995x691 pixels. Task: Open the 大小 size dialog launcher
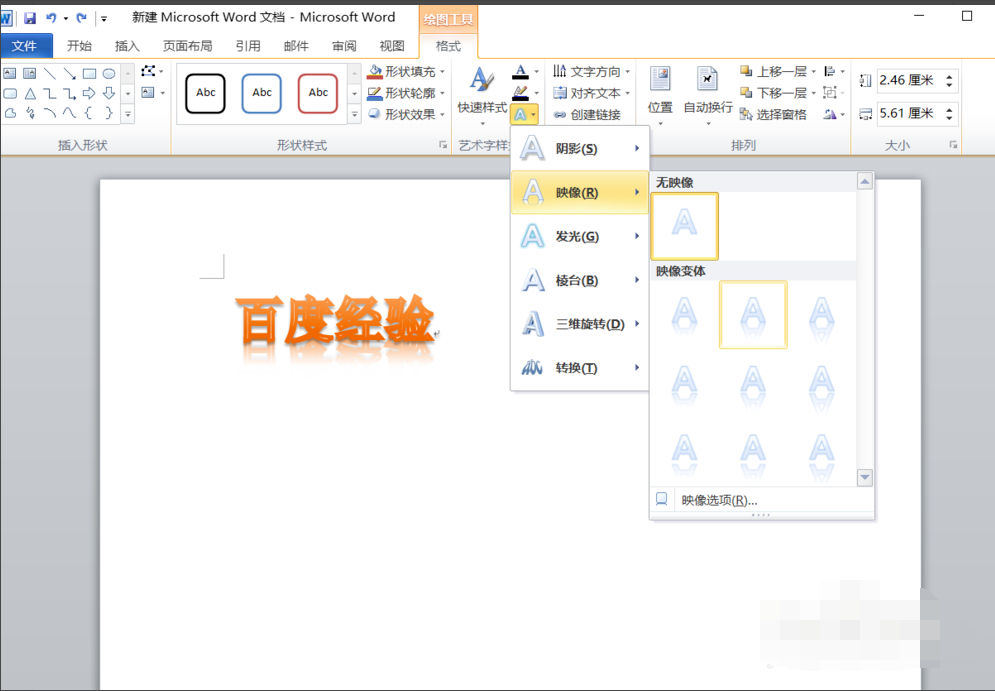pyautogui.click(x=953, y=145)
